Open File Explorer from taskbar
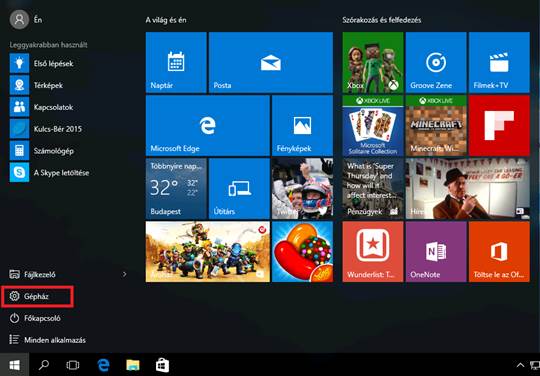This screenshot has width=540, height=376. point(133,365)
